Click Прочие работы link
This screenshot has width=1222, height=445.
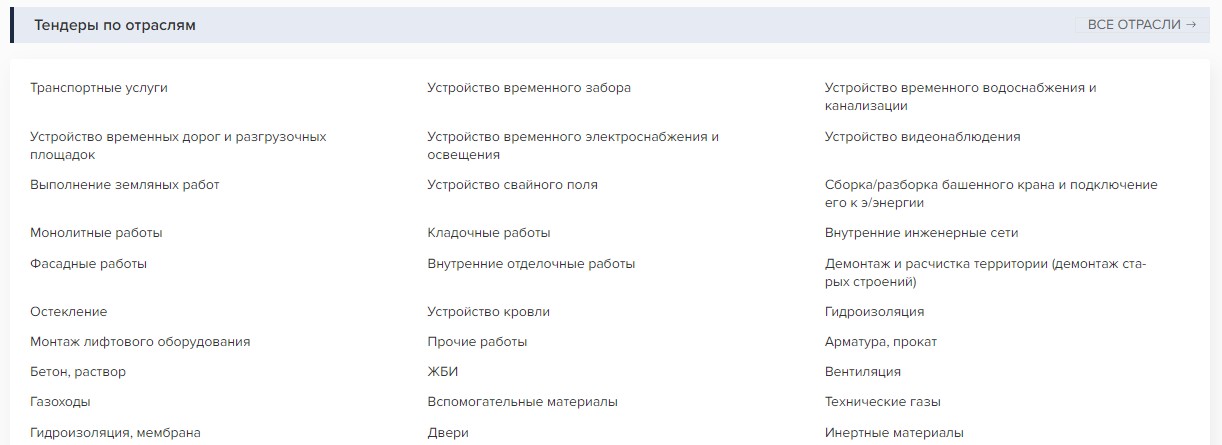(x=477, y=342)
